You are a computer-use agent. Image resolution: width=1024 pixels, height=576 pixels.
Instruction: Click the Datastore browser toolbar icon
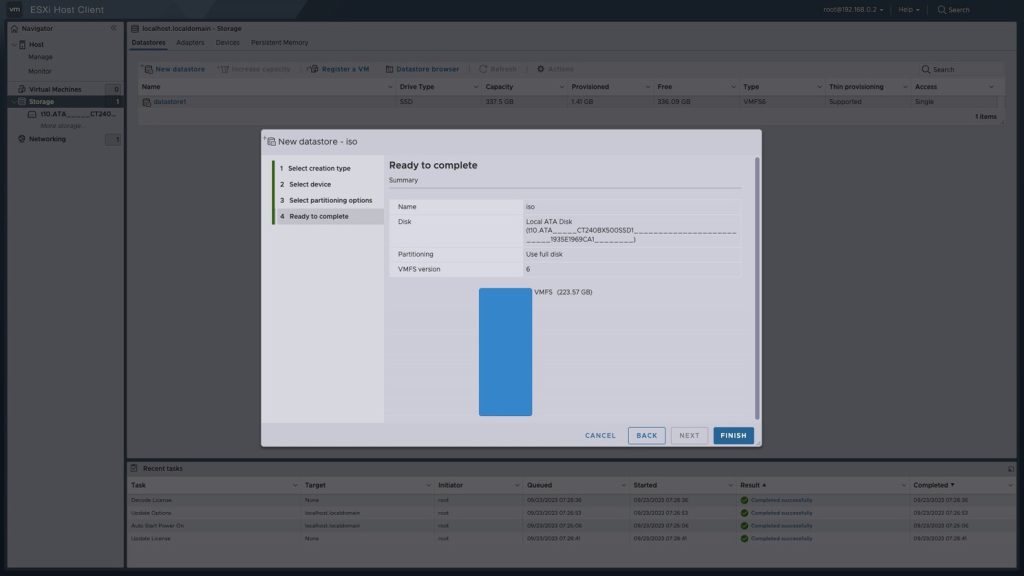389,69
